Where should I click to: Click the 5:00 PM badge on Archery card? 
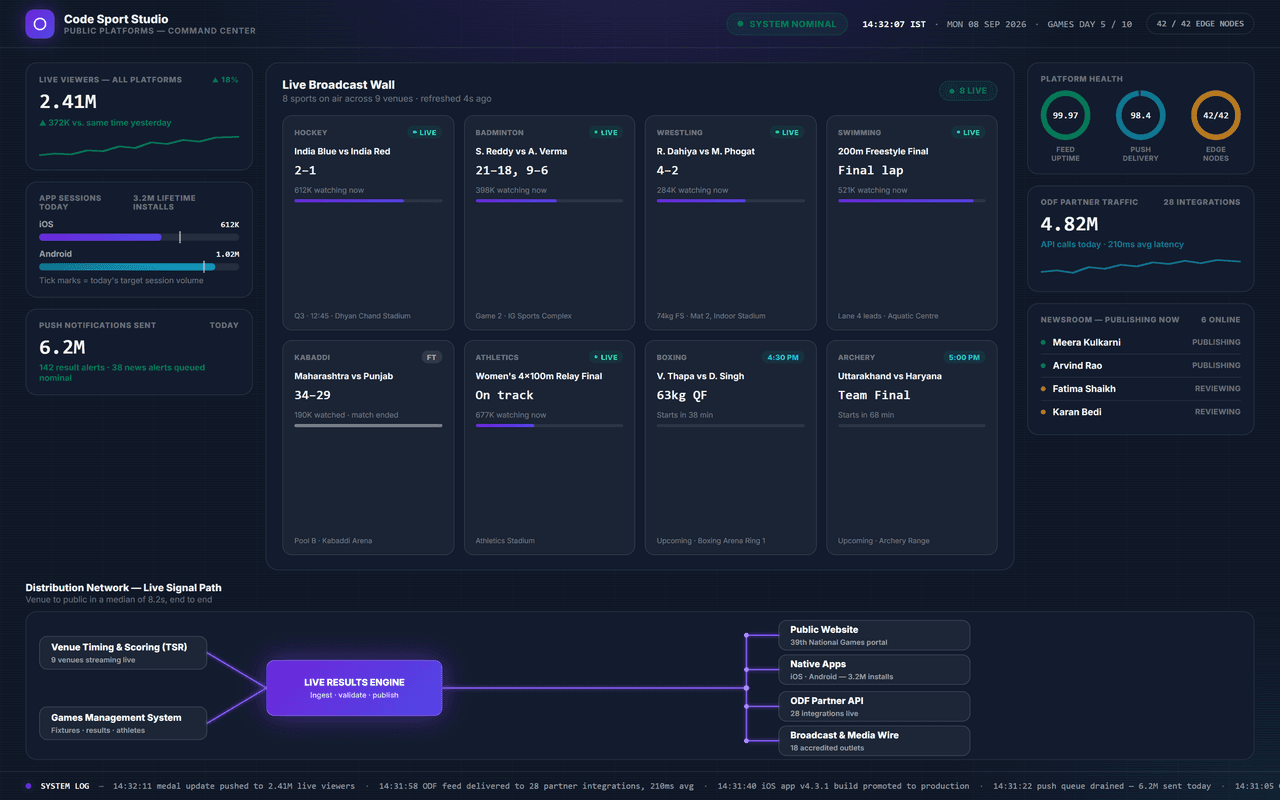[965, 357]
